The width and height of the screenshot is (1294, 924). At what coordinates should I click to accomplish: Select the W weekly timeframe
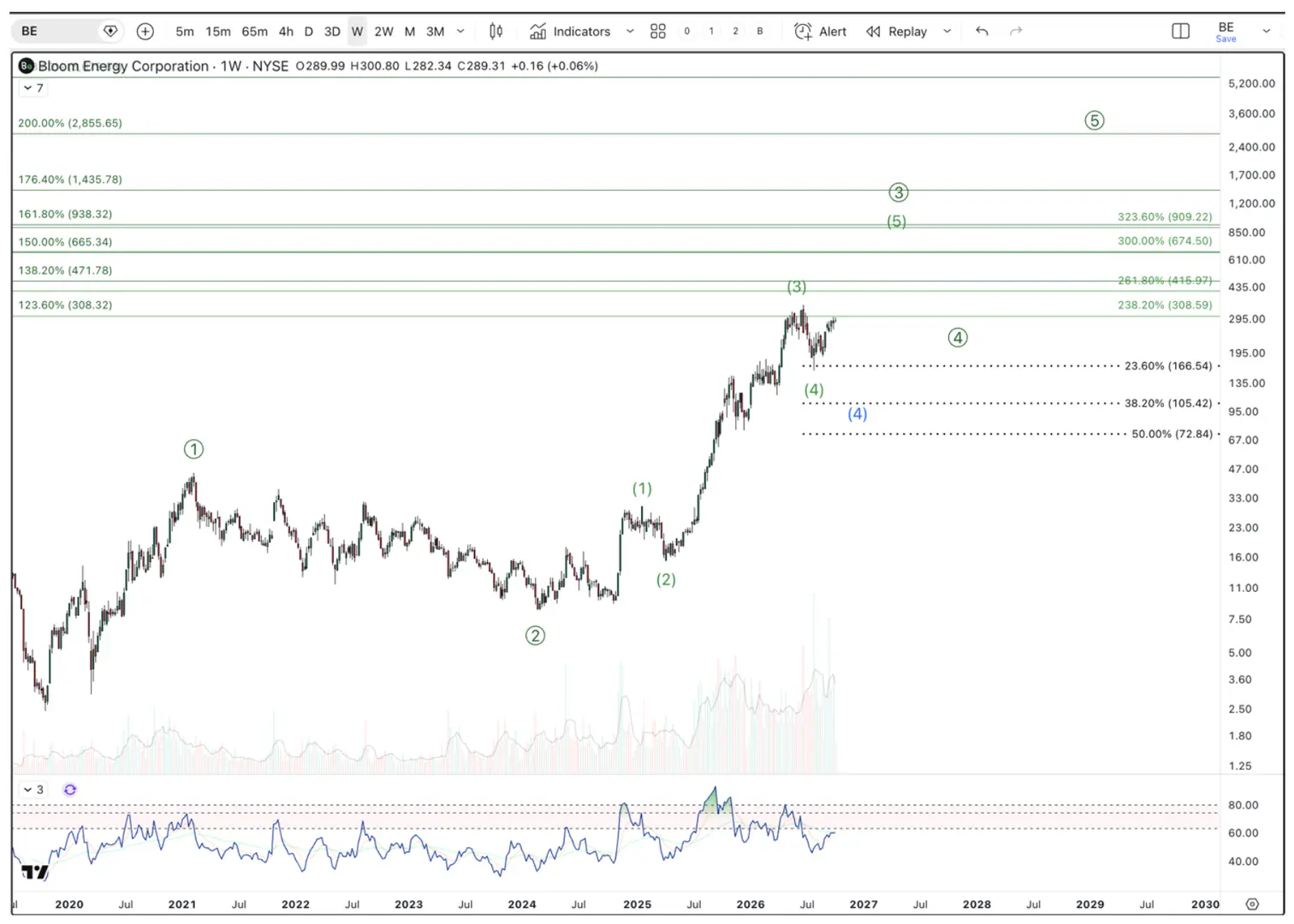click(358, 32)
